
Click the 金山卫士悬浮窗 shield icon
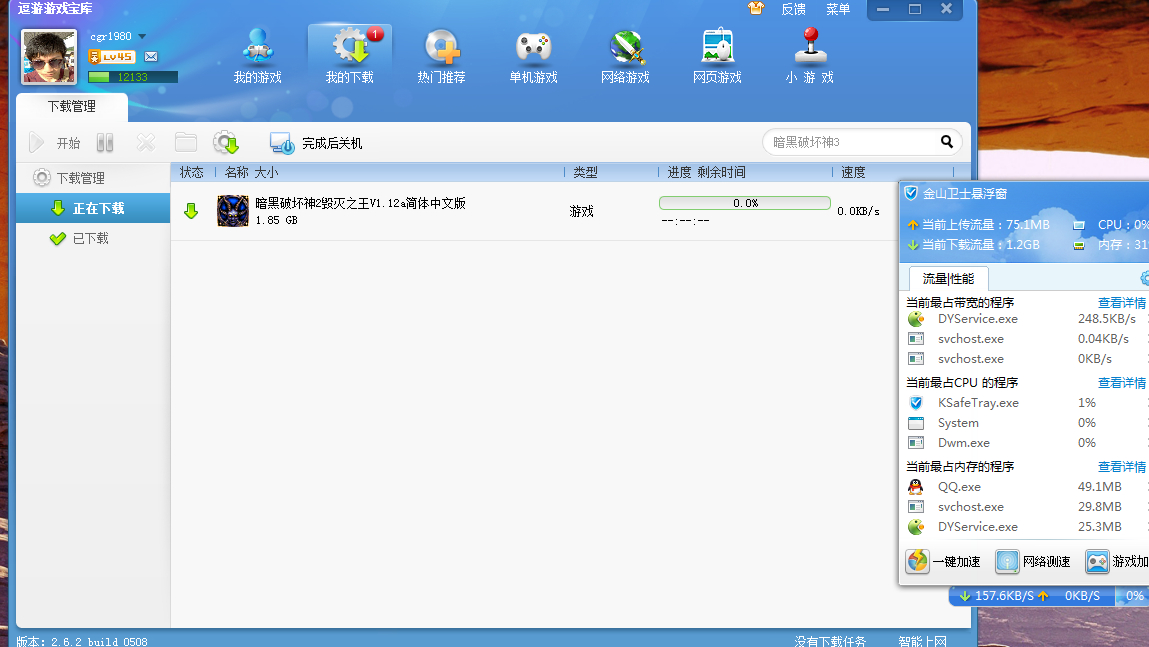coord(911,193)
